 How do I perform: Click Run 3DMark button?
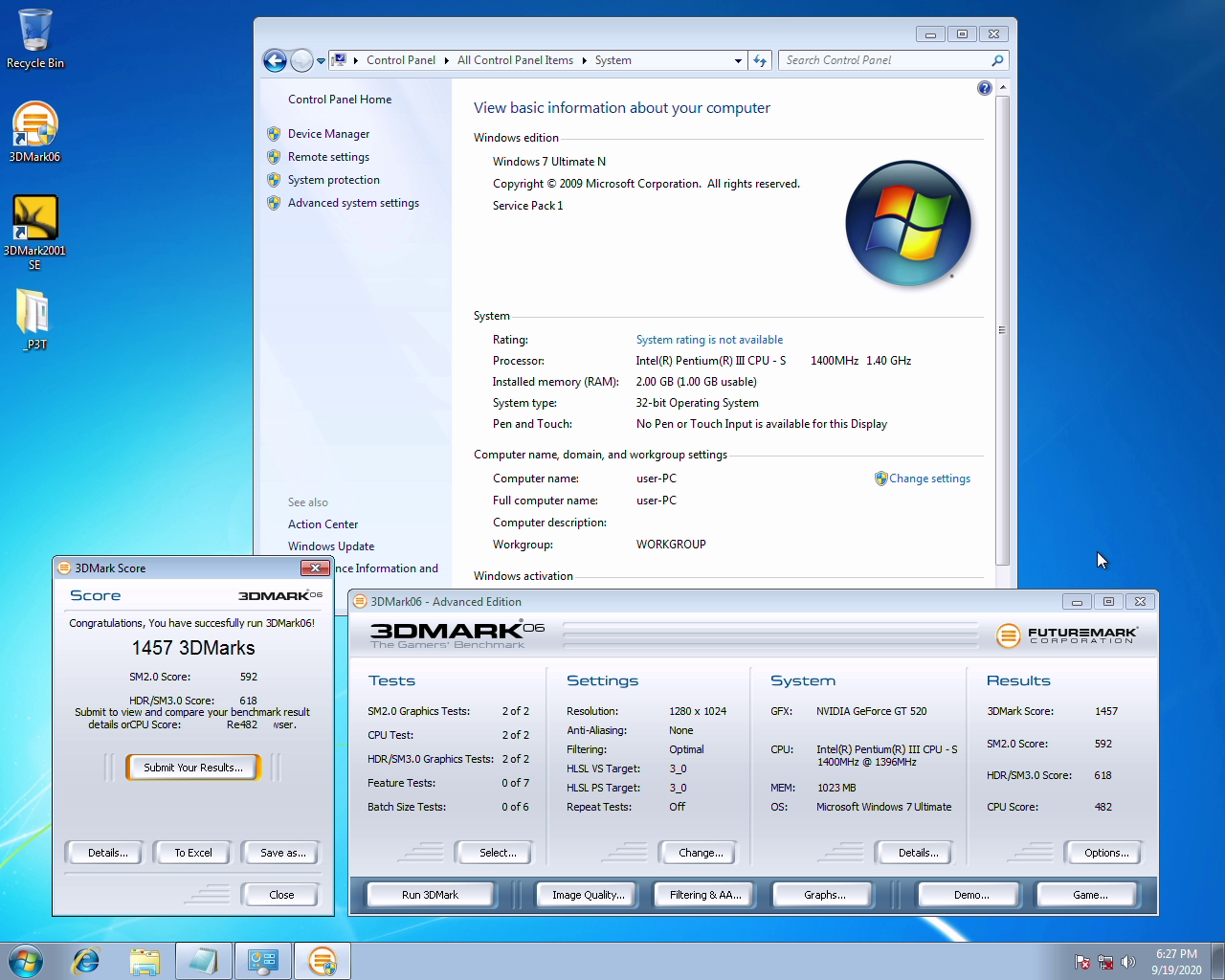click(x=430, y=895)
